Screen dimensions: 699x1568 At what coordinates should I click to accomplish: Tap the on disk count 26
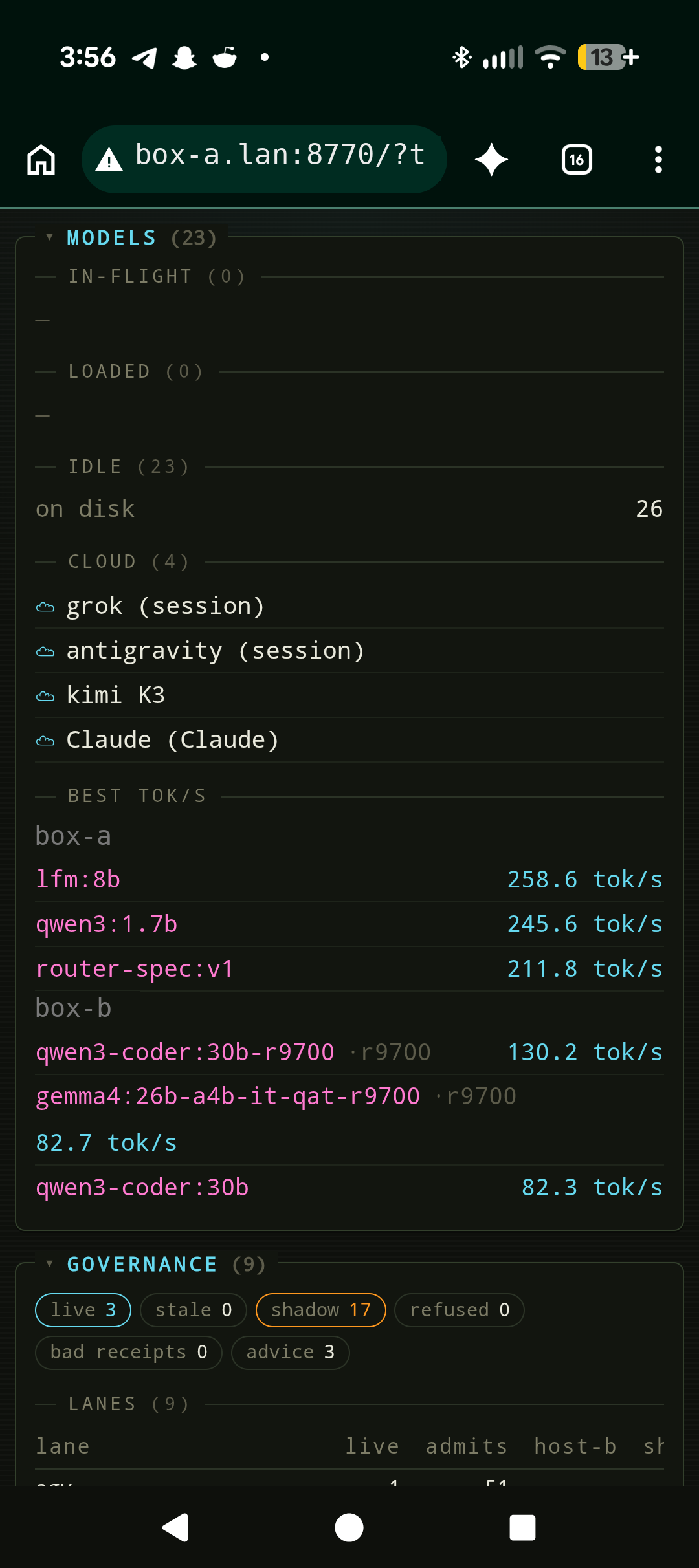[649, 509]
